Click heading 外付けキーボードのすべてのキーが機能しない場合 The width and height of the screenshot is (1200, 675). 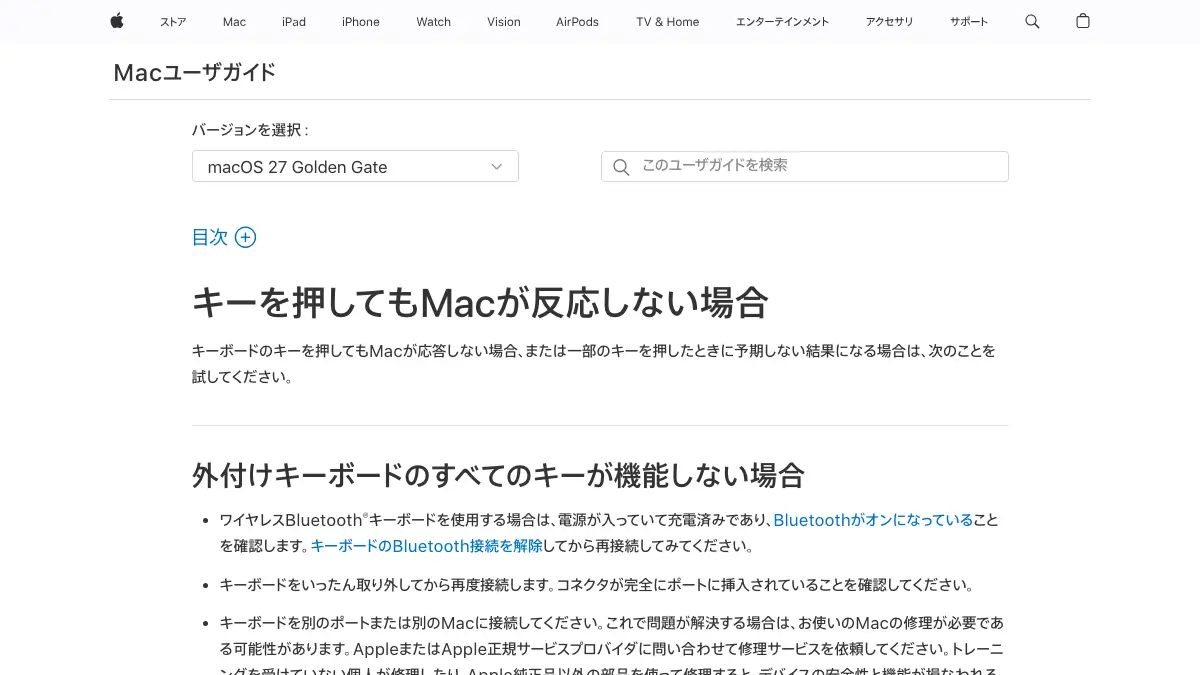(x=498, y=475)
